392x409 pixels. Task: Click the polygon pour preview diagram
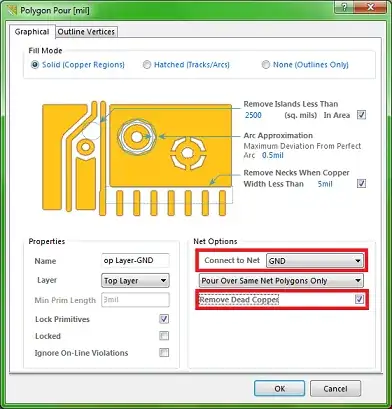pos(137,159)
